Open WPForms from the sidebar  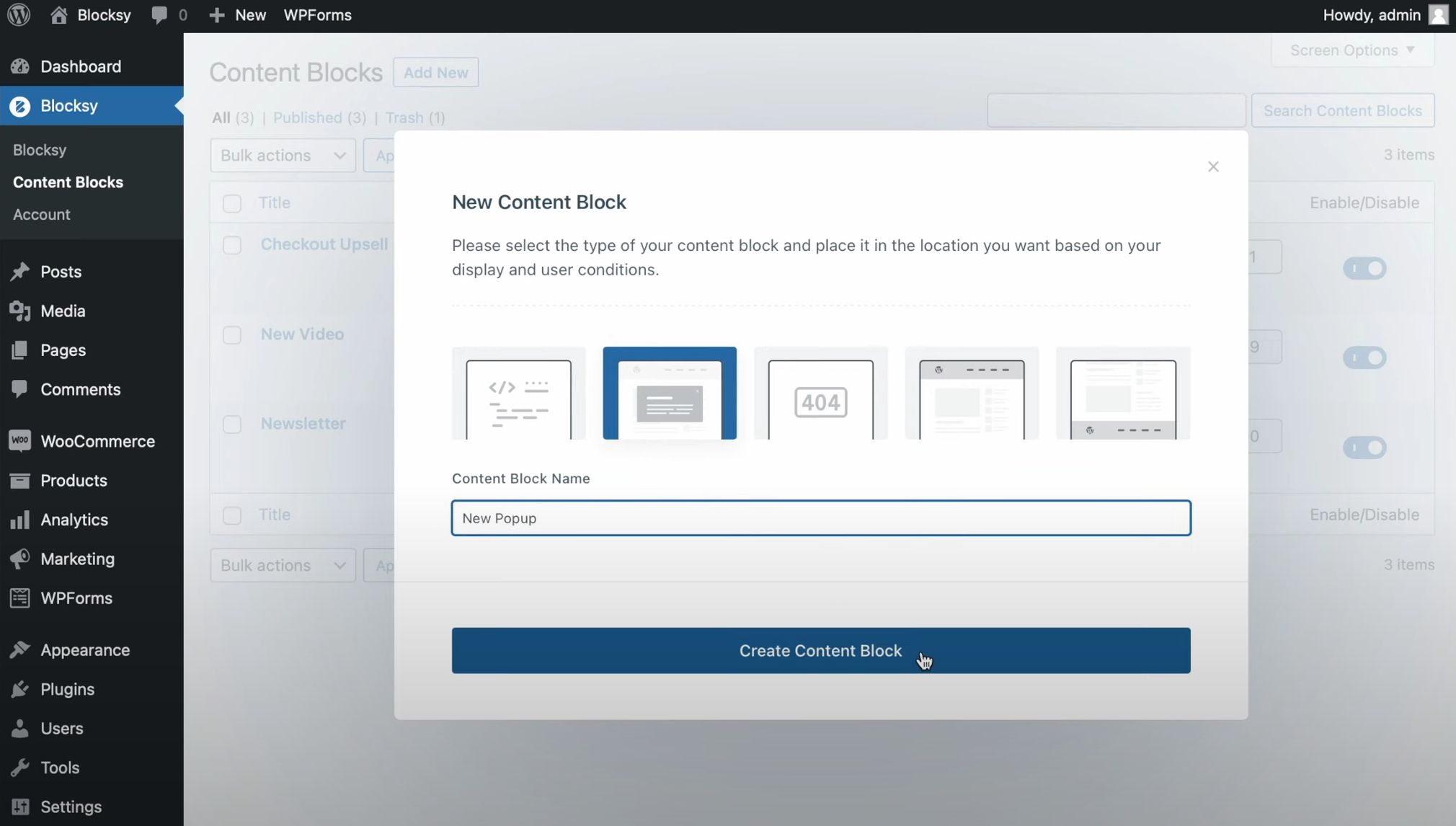pos(76,598)
